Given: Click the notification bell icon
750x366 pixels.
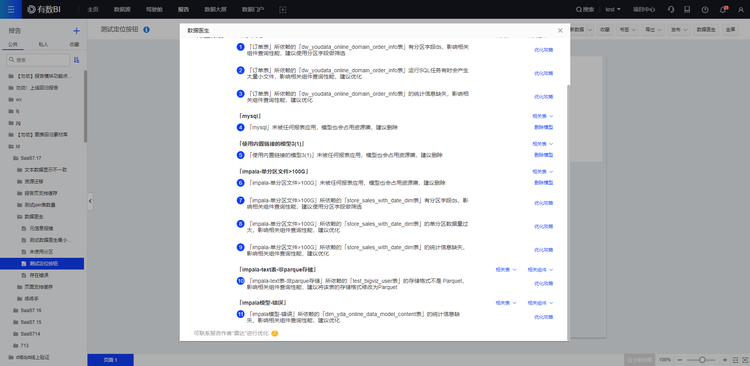Looking at the screenshot, I should click(723, 9).
